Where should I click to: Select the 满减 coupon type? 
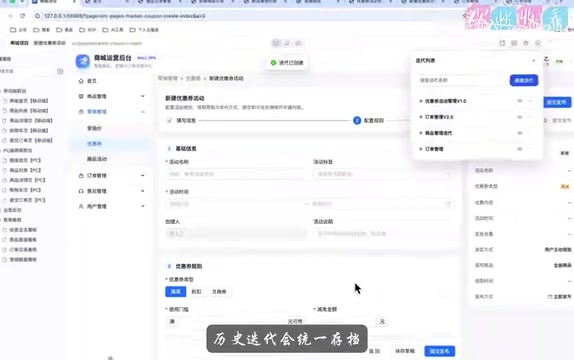click(x=176, y=292)
